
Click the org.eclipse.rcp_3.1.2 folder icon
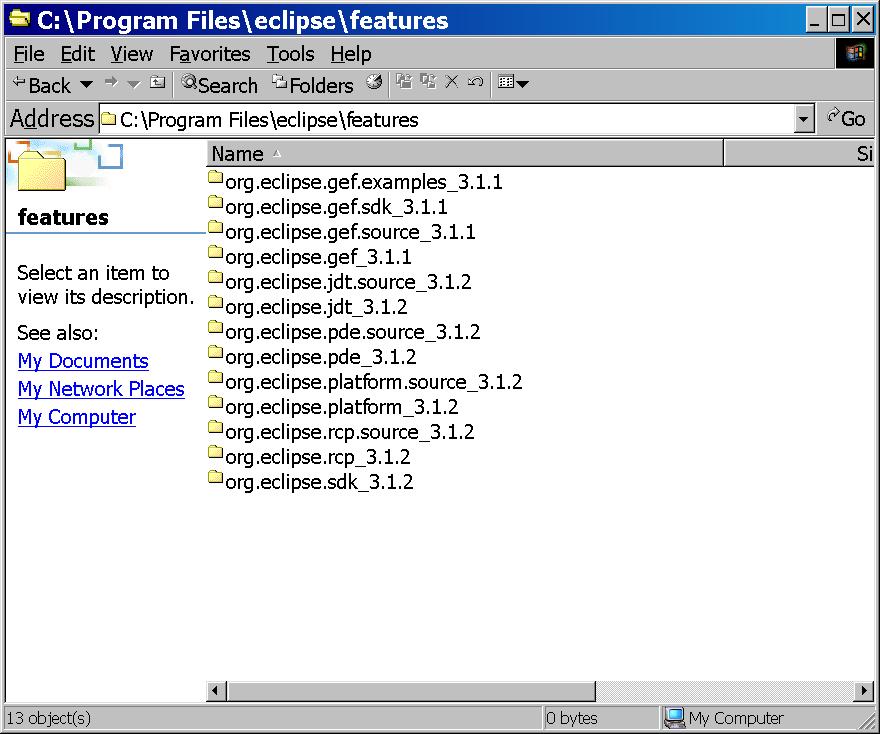(x=215, y=455)
